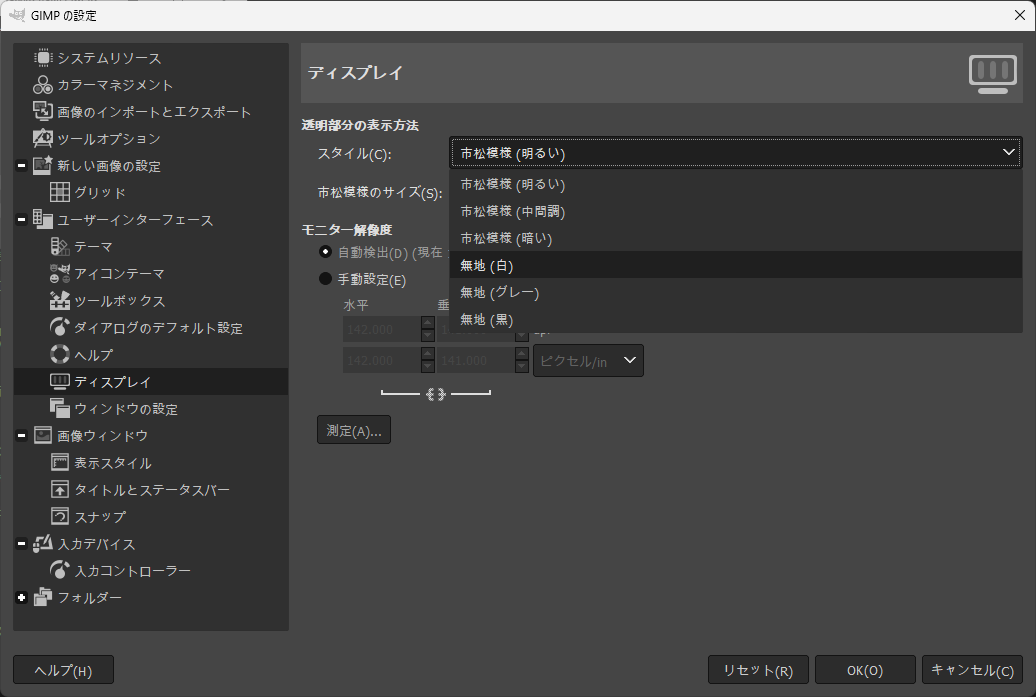Viewport: 1036px width, 697px height.
Task: Click the ユーザーインターフェース icon
Action: 43,219
